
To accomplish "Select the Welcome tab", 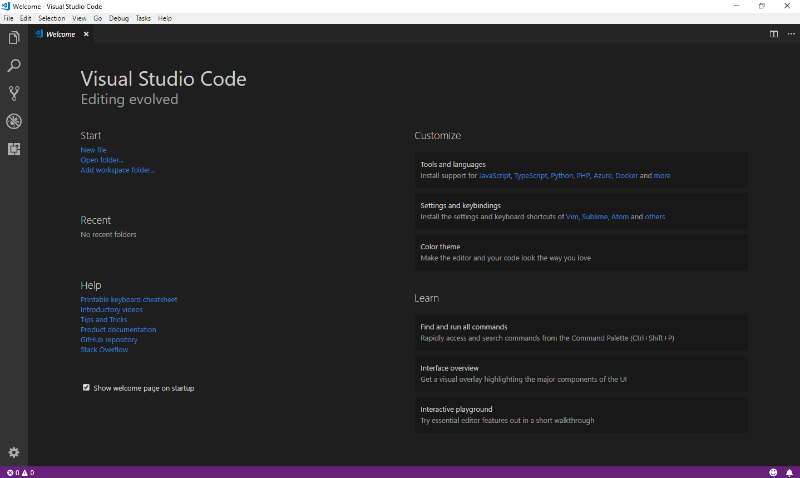I will pyautogui.click(x=61, y=34).
